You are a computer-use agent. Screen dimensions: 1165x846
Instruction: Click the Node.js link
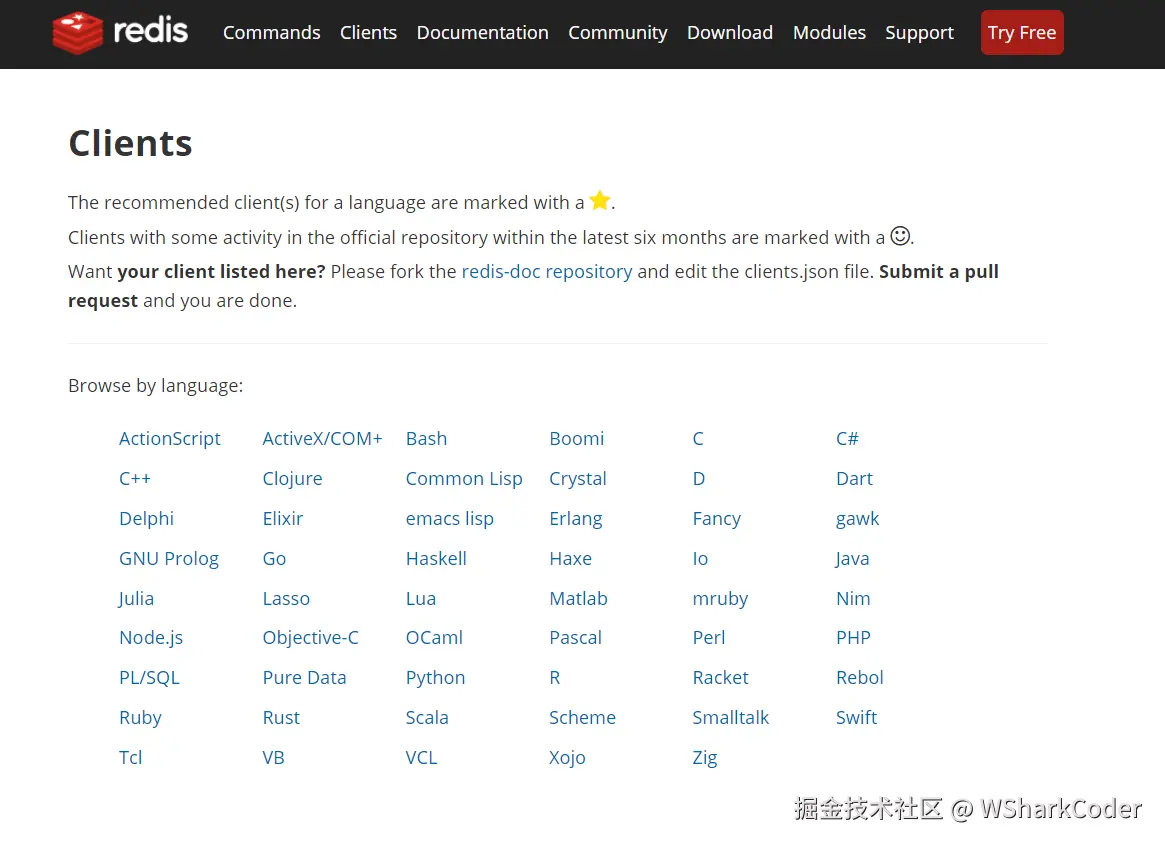coord(151,638)
